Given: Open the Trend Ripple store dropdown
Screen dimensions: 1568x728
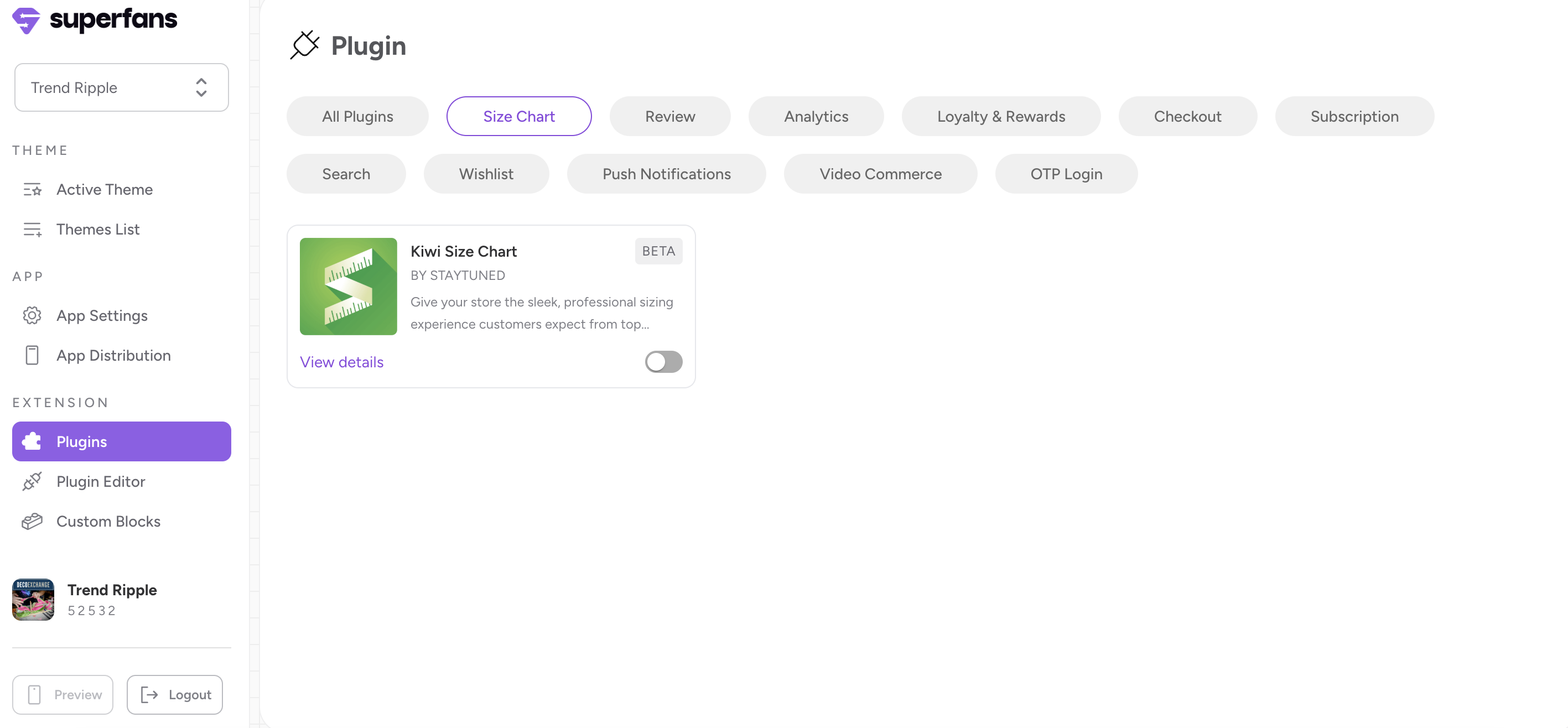Looking at the screenshot, I should point(121,87).
